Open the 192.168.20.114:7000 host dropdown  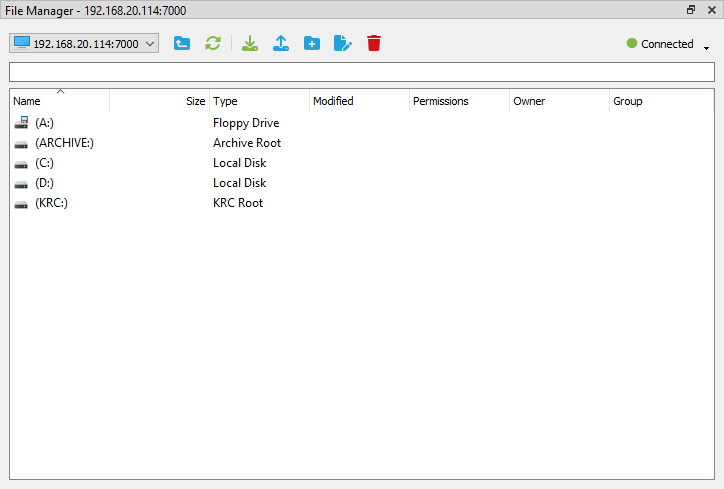click(x=84, y=44)
